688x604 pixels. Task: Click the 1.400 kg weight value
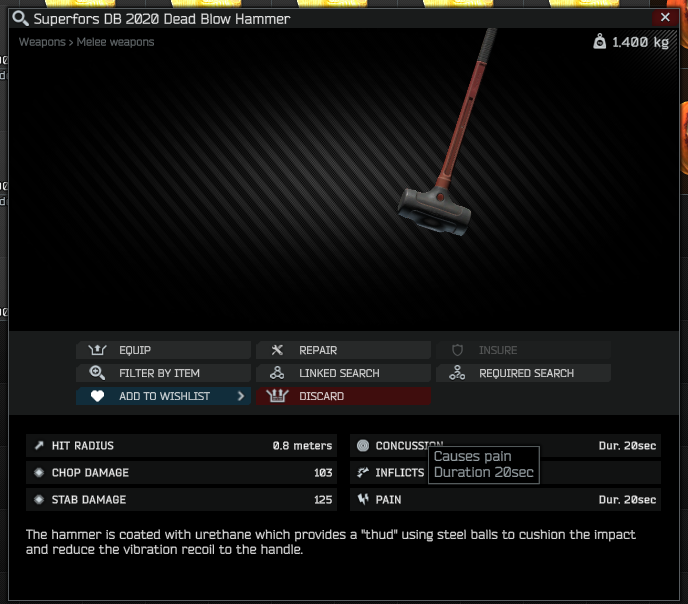click(x=640, y=42)
